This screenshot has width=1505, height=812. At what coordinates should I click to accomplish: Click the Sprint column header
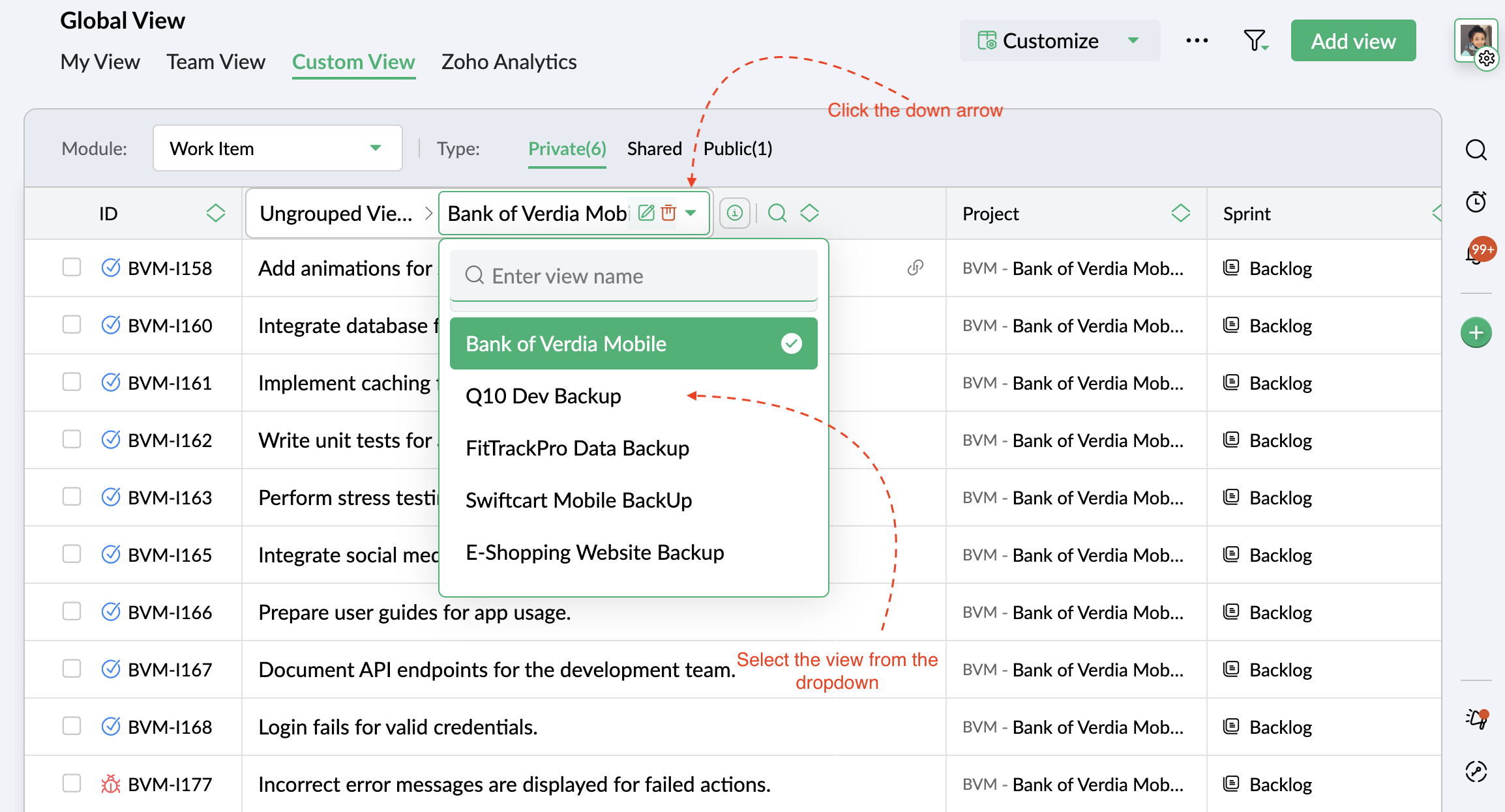tap(1246, 214)
